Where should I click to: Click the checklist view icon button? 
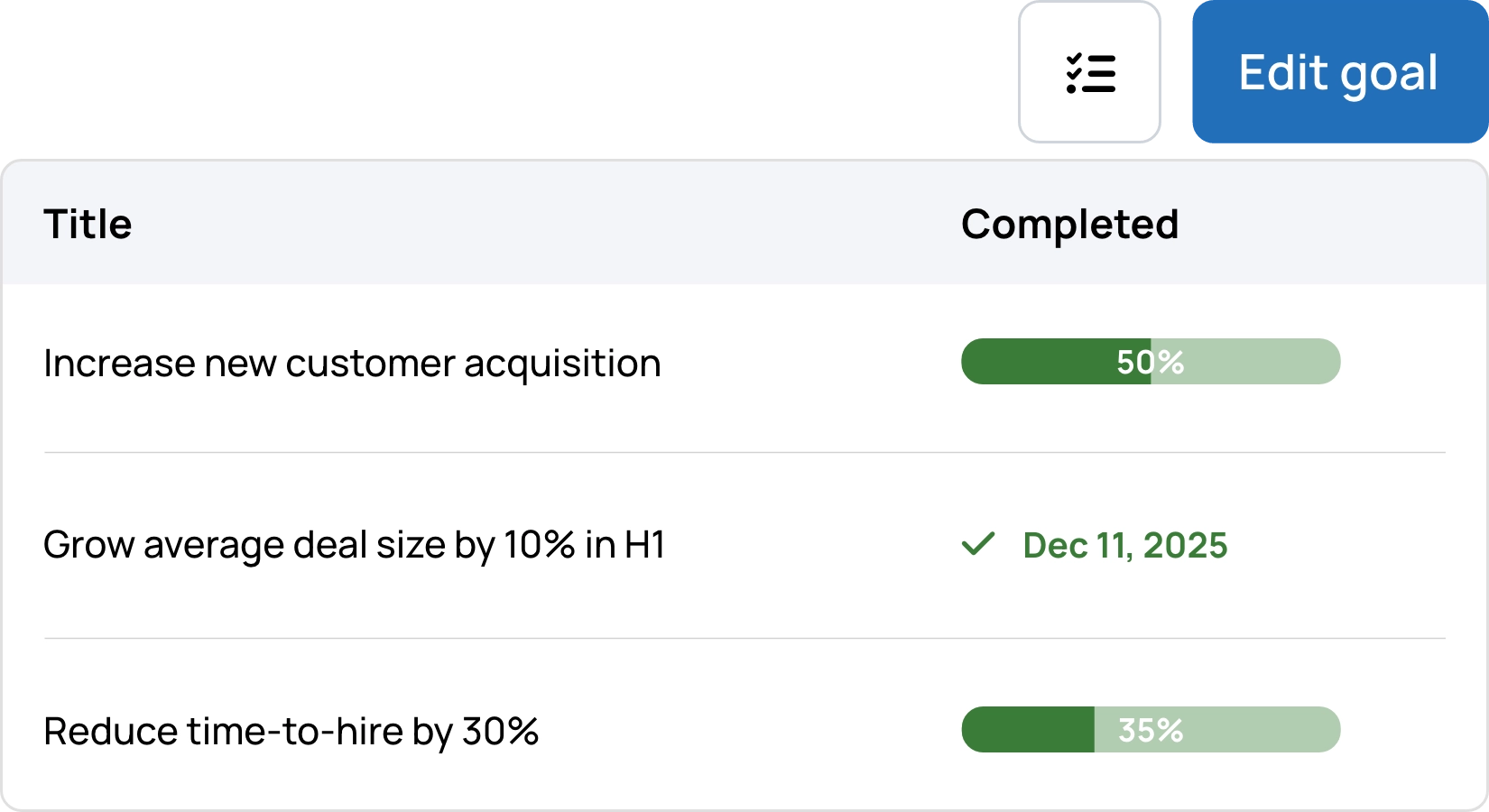click(1090, 73)
